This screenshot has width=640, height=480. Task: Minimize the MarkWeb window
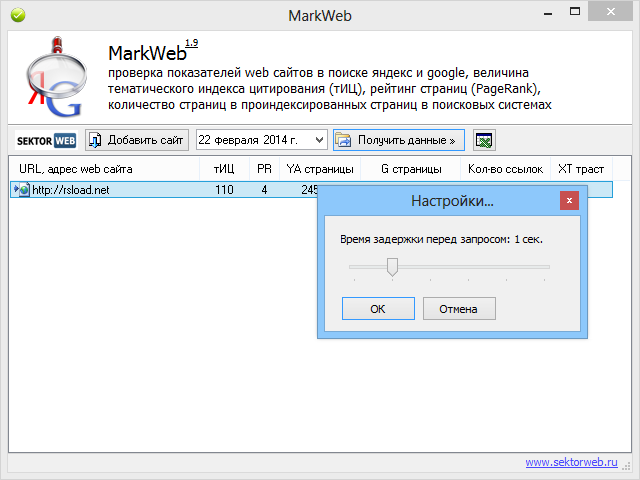(x=548, y=13)
